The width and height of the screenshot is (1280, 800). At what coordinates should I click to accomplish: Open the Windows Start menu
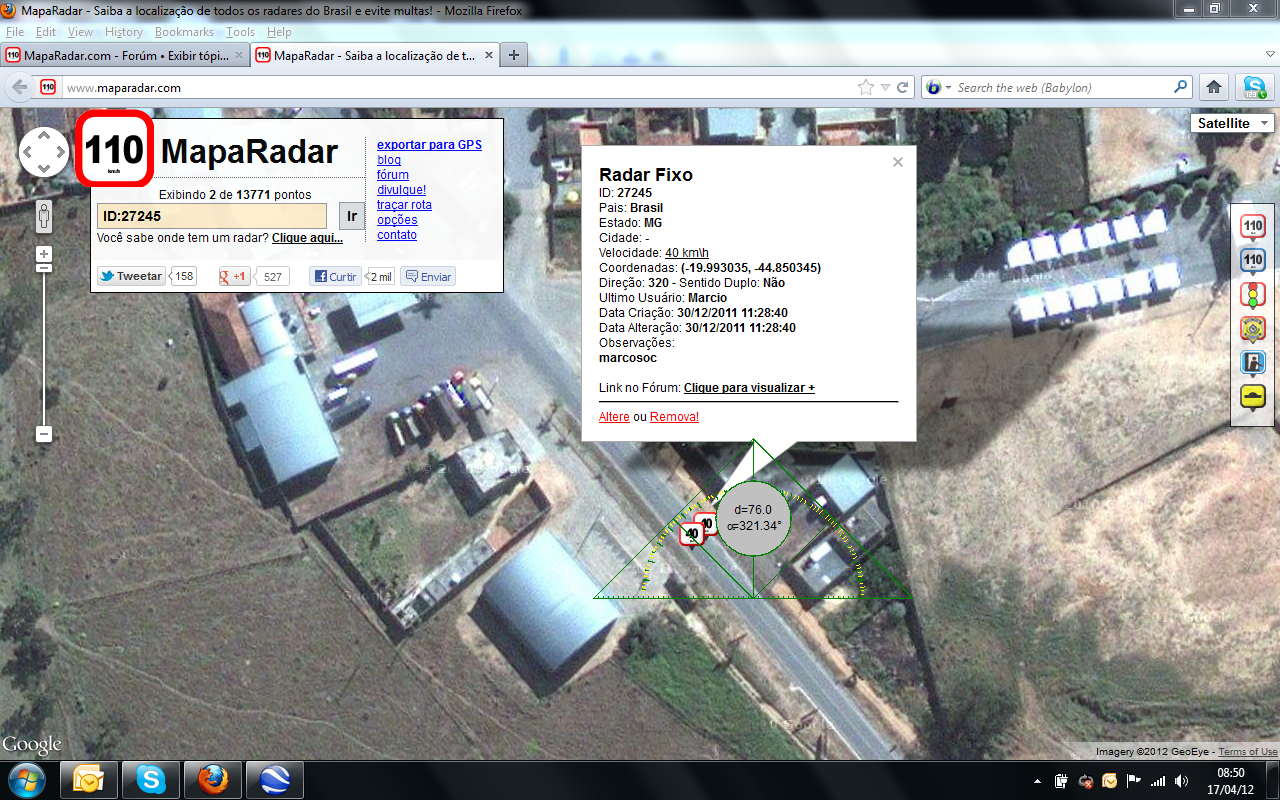[26, 779]
